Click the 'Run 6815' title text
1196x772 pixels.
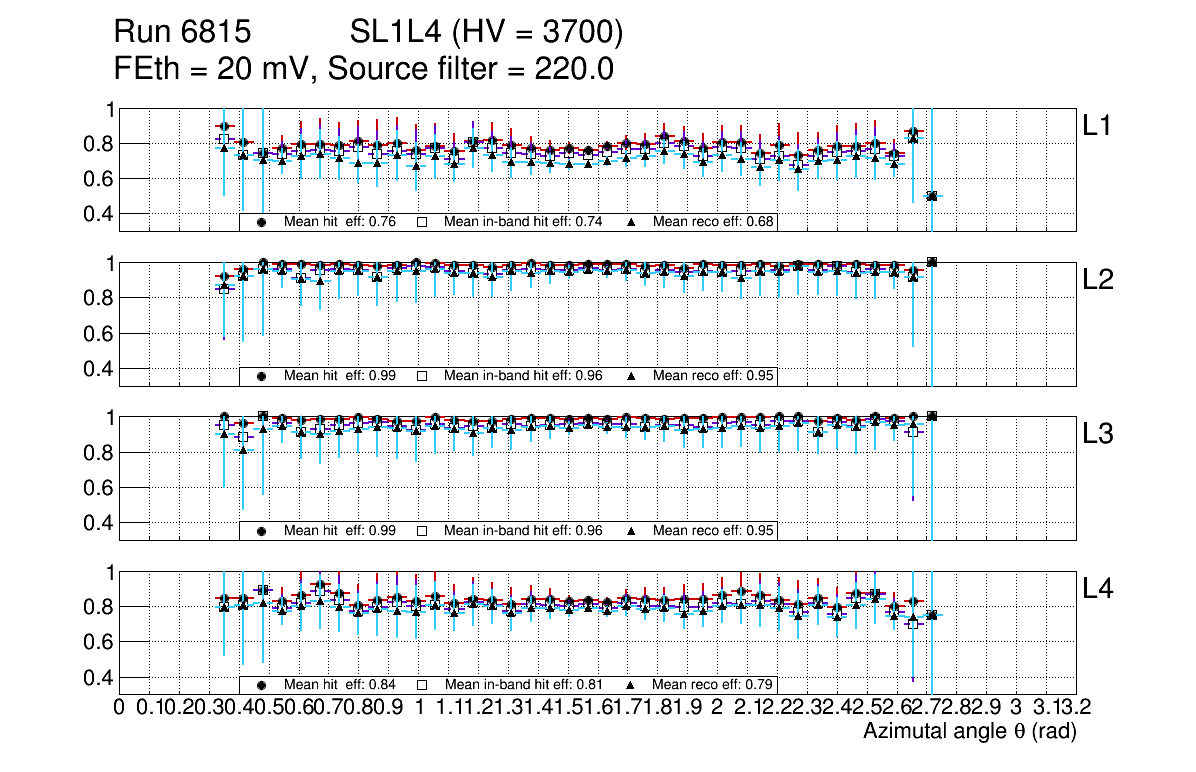[x=181, y=33]
